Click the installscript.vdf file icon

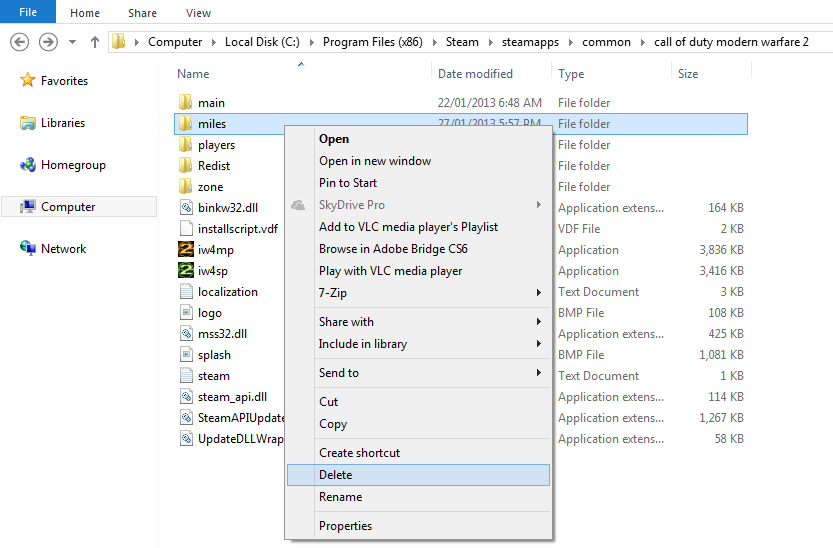coord(186,228)
